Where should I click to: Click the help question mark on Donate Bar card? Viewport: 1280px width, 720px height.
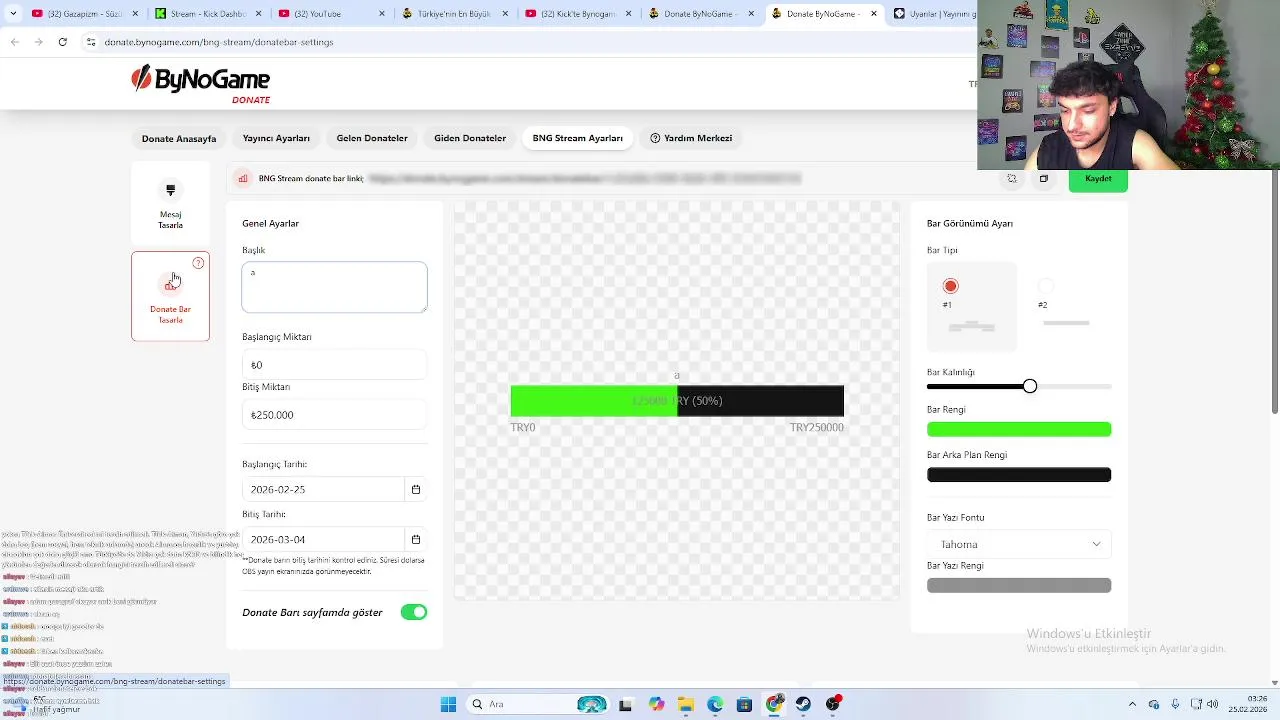[198, 263]
